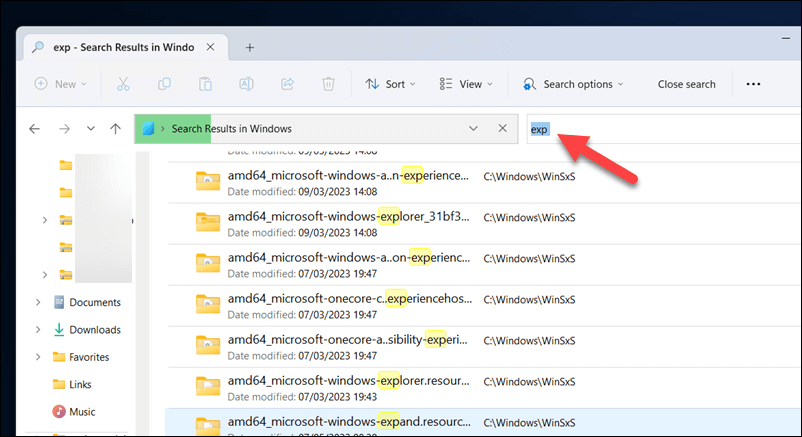802x437 pixels.
Task: Click the Copy icon in toolbar
Action: click(x=165, y=84)
